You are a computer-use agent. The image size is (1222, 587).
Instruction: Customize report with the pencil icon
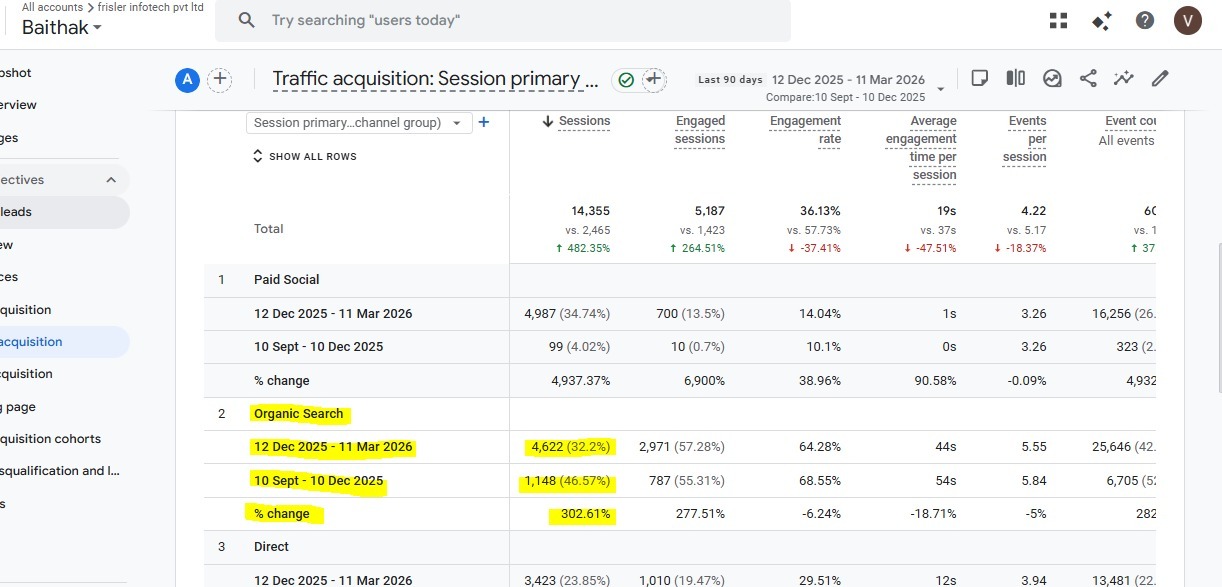pos(1160,78)
